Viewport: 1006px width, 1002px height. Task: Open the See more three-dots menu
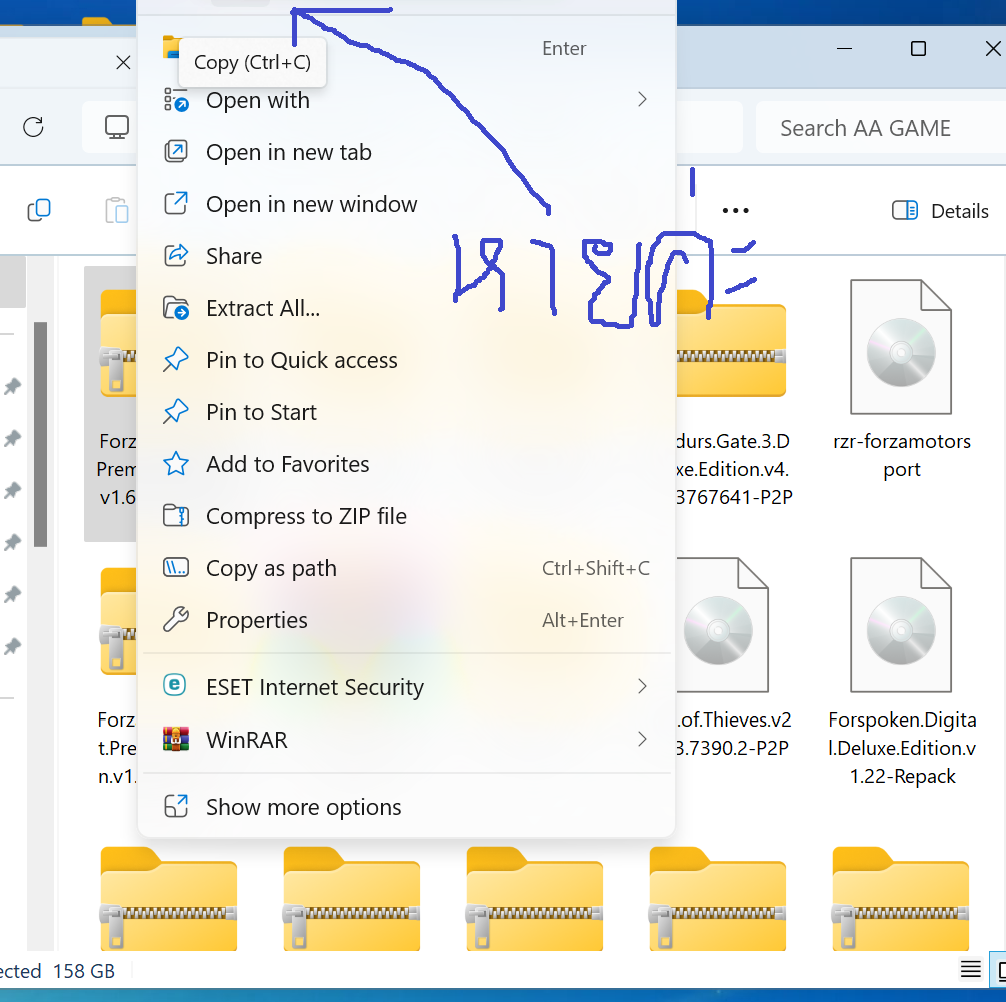735,210
